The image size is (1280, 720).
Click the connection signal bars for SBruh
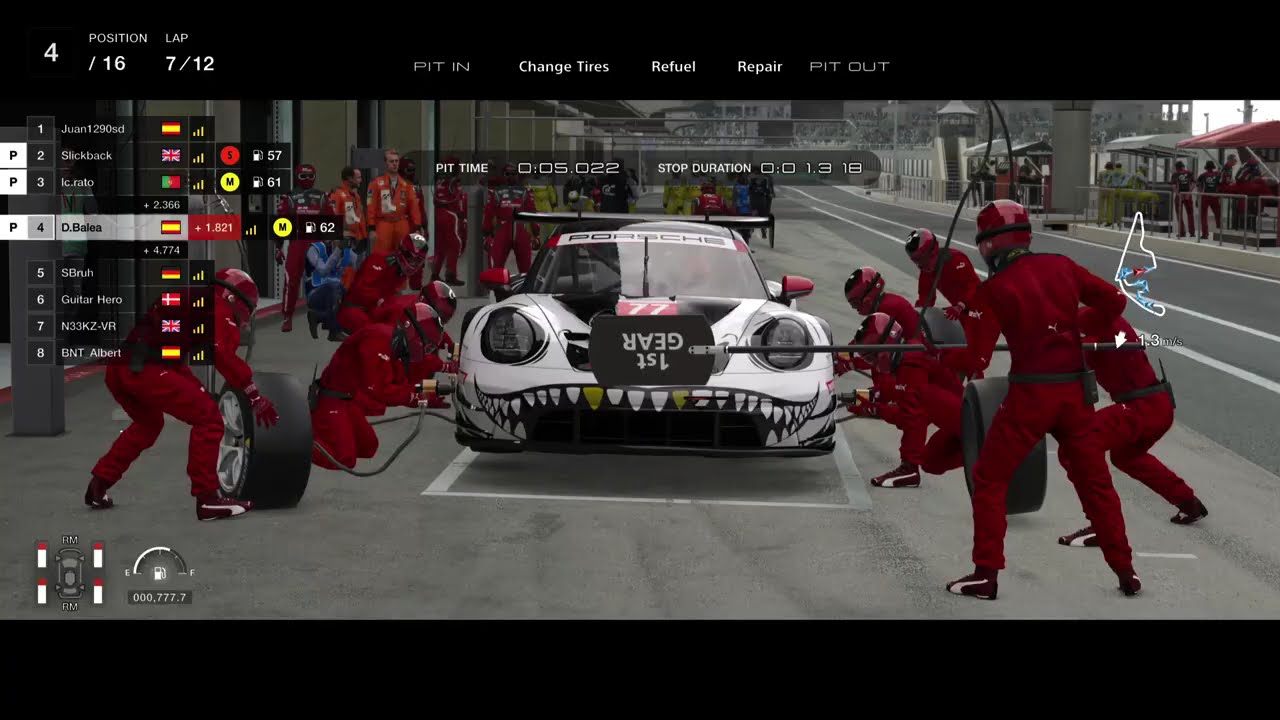198,275
